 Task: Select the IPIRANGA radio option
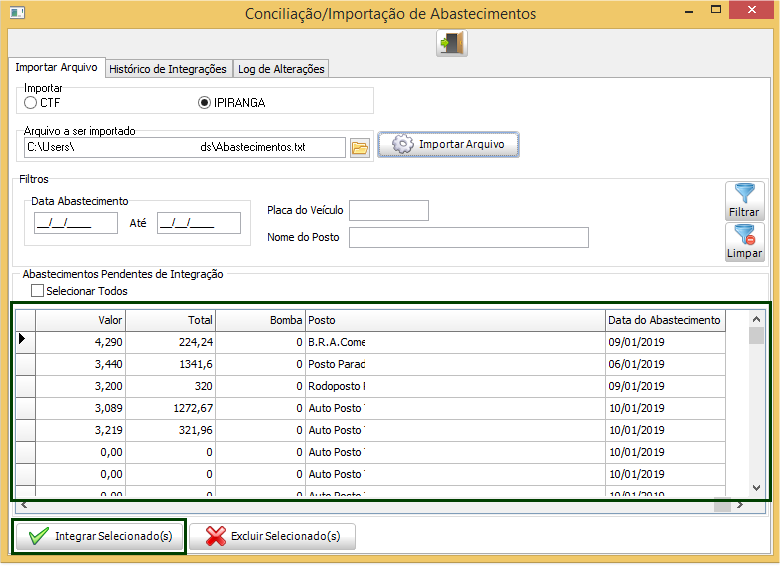tap(205, 102)
